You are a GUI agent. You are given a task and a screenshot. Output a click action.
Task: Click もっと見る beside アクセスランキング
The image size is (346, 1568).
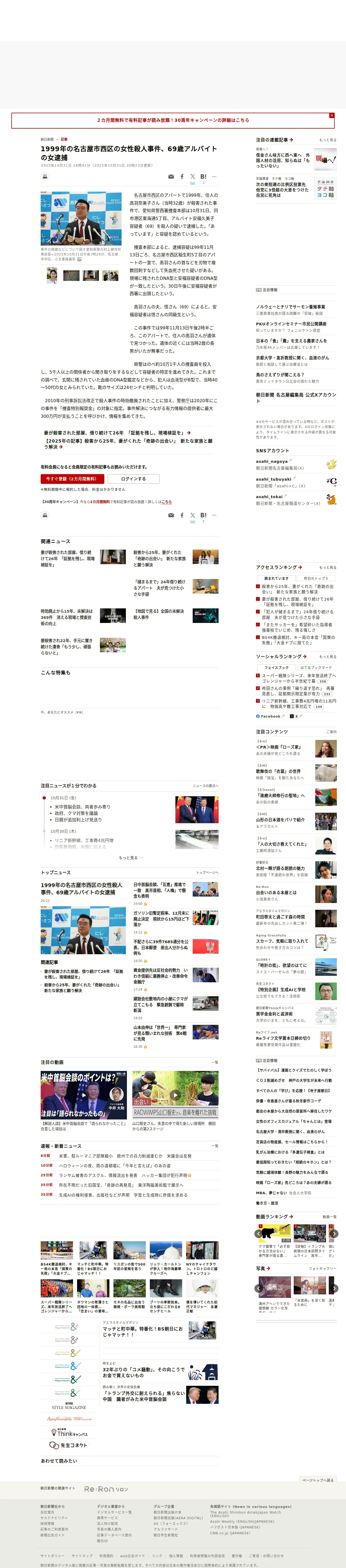pyautogui.click(x=328, y=567)
